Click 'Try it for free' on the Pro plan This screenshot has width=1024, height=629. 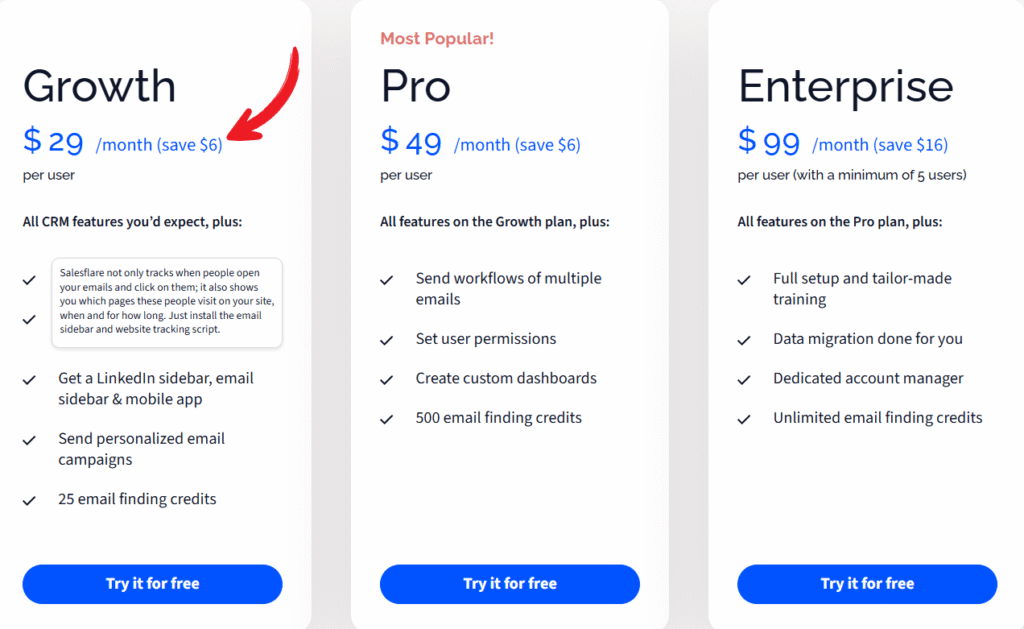[x=509, y=584]
